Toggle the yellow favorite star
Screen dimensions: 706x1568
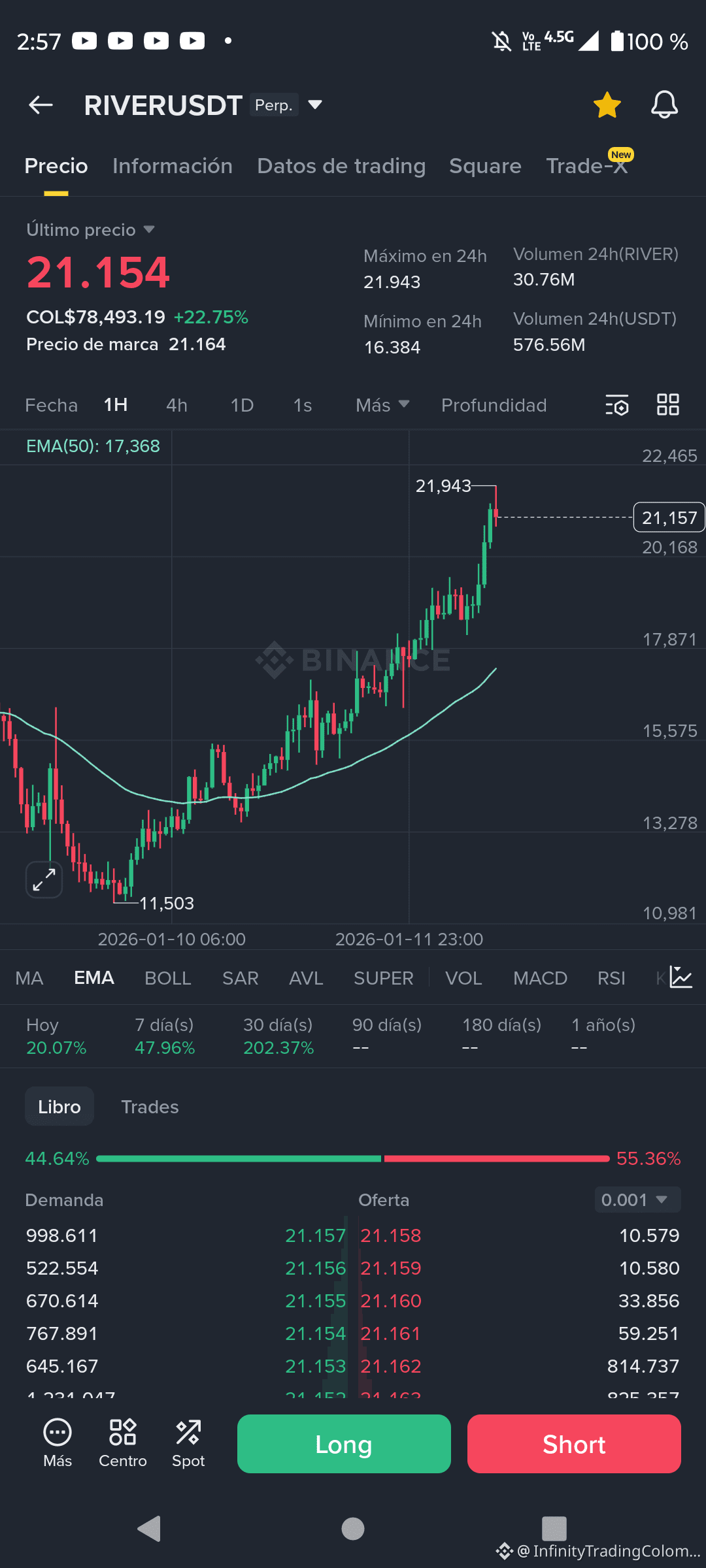click(607, 105)
